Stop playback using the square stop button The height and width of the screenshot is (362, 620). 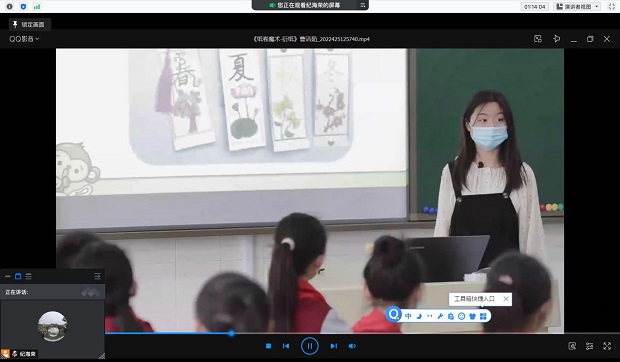point(268,346)
